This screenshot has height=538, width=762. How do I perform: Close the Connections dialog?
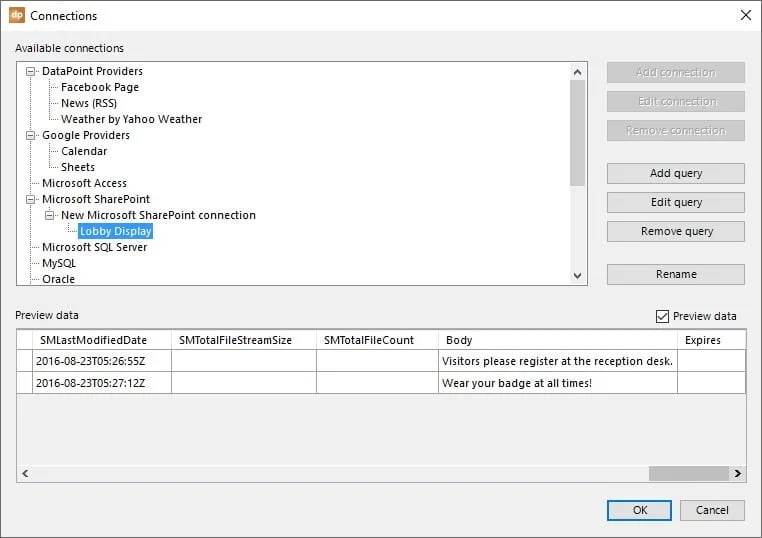(745, 15)
